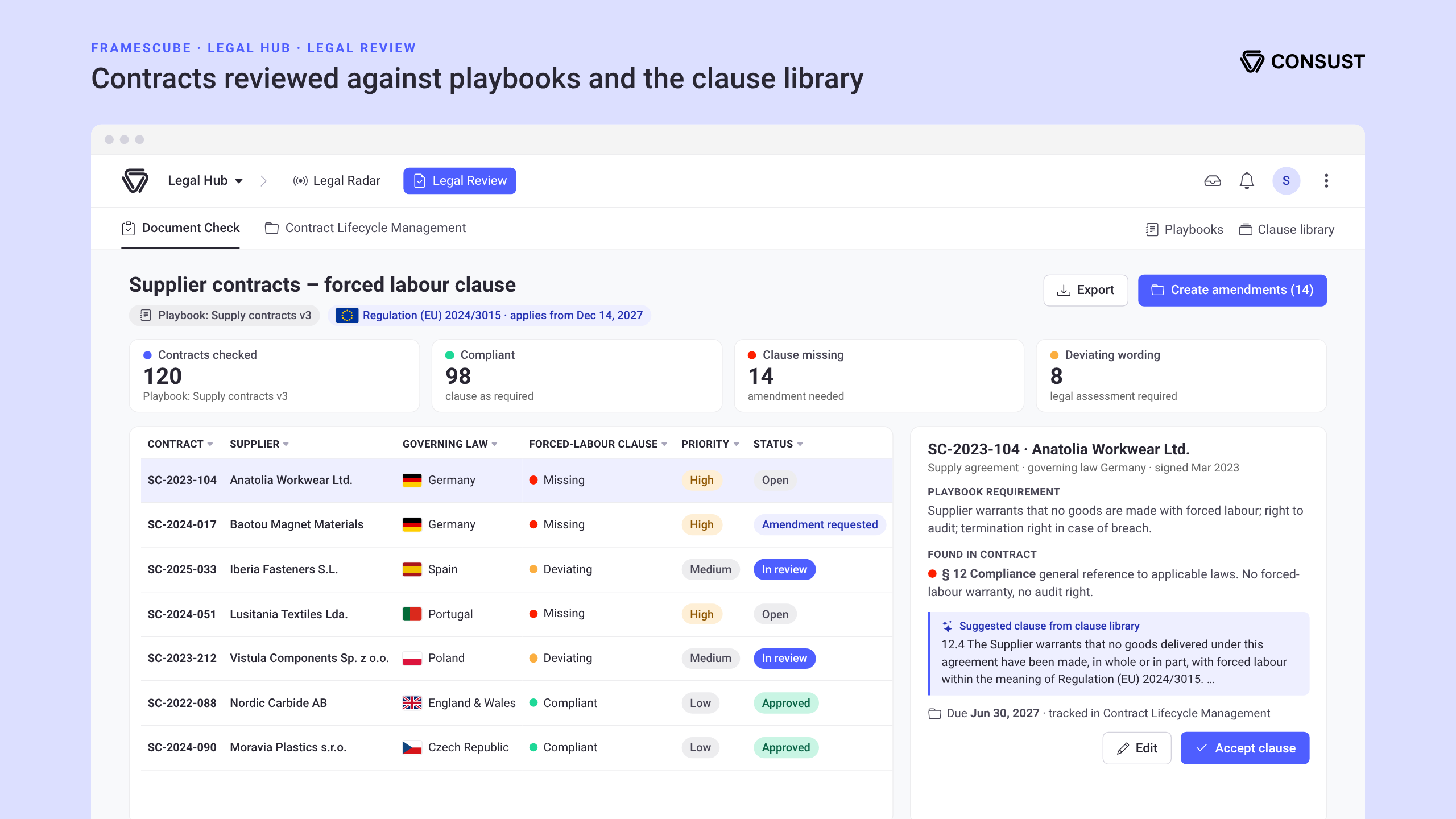
Task: Click the Clause library stack icon
Action: pyautogui.click(x=1246, y=230)
